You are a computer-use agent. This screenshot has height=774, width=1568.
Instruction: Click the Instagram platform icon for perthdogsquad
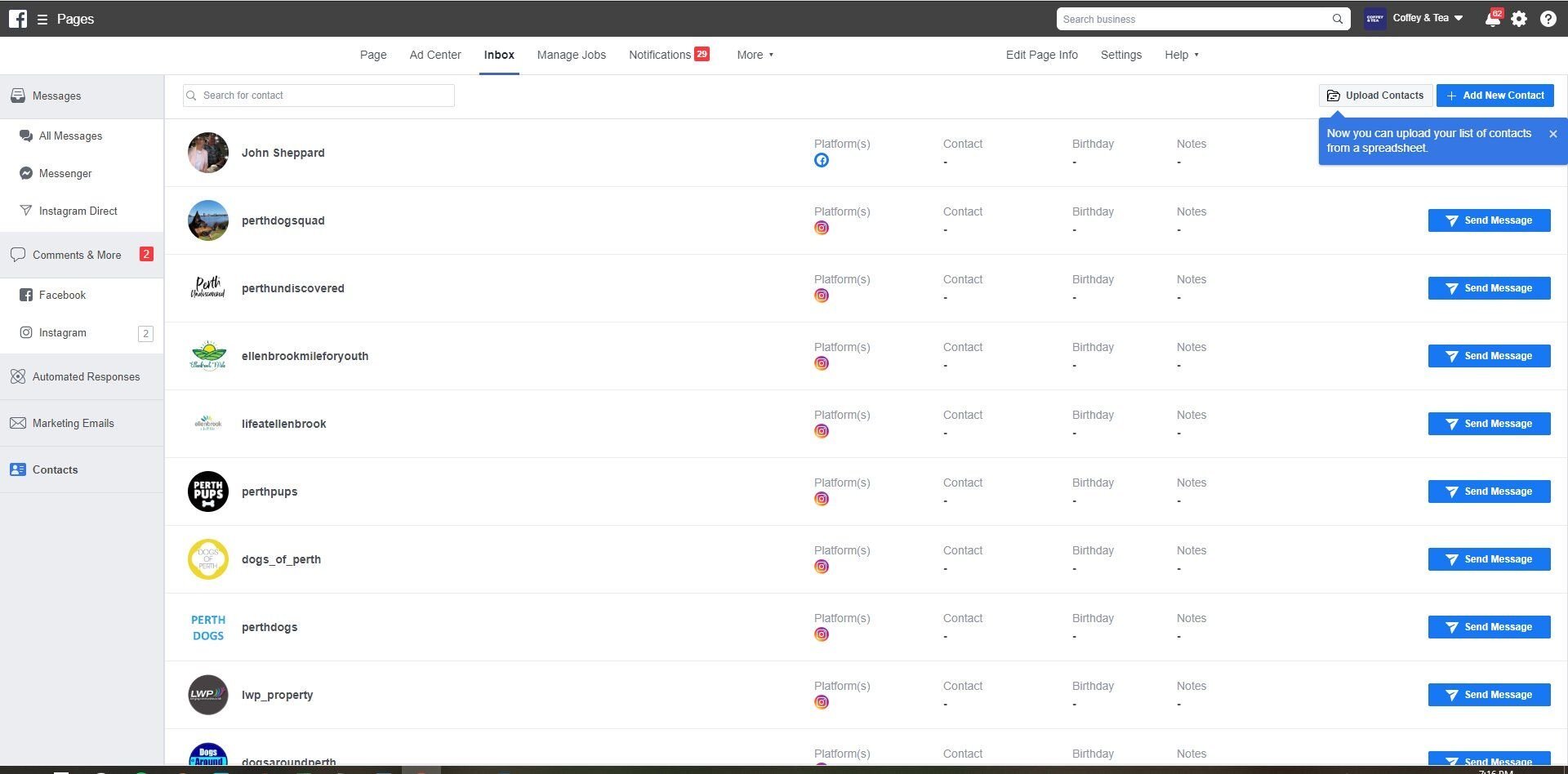[822, 228]
